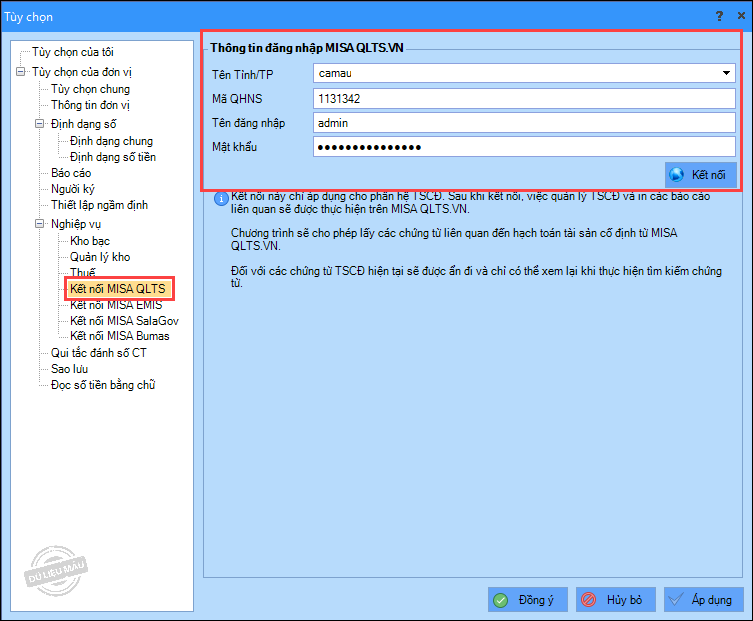Collapse the Nghiệp vụ tree node
This screenshot has height=621, width=753.
coord(39,223)
